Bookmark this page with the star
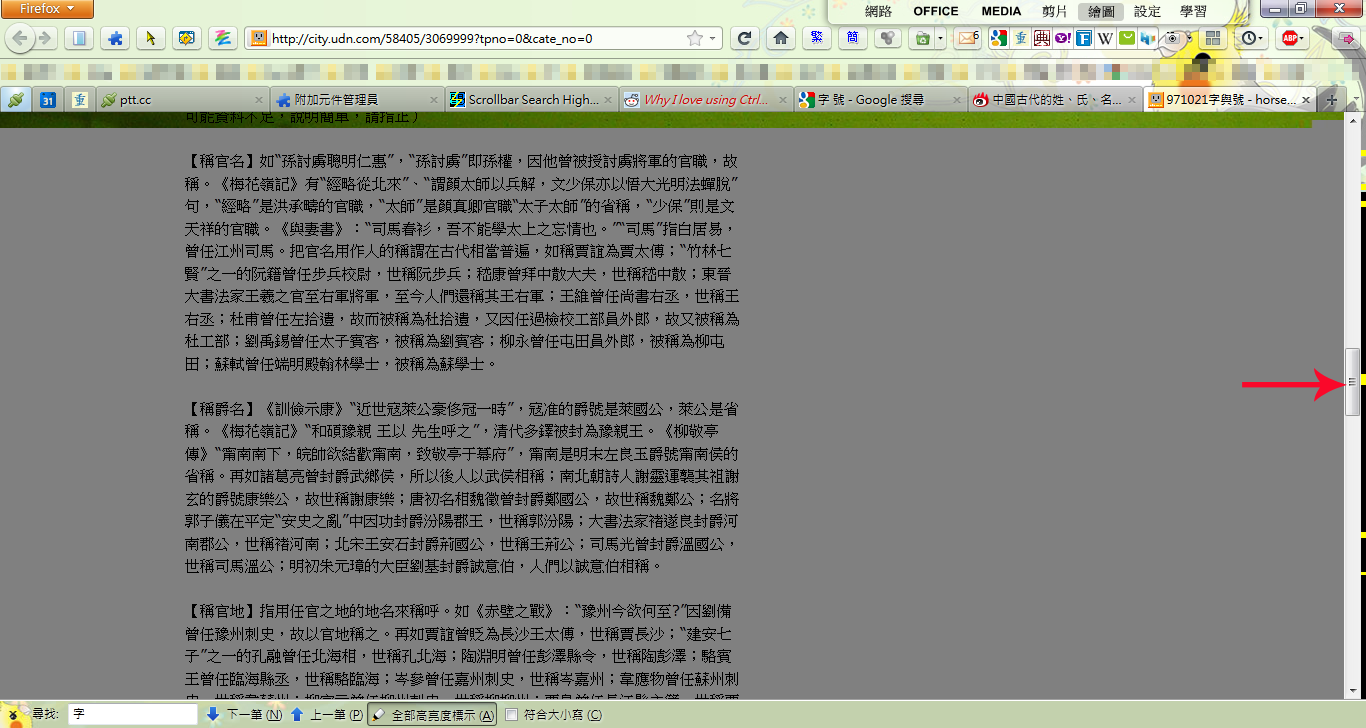The image size is (1366, 728). 695,39
